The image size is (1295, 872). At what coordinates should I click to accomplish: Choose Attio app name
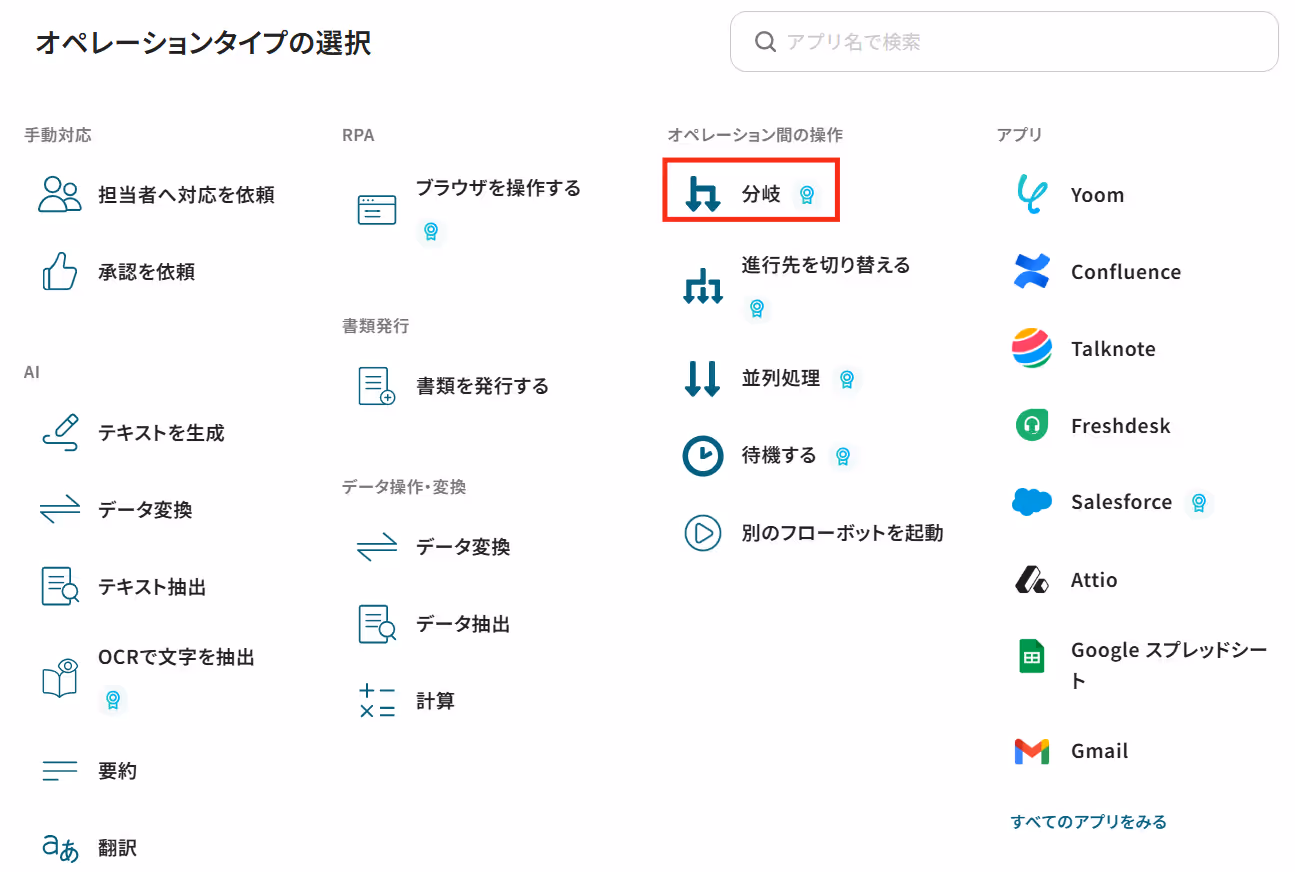[x=1094, y=580]
